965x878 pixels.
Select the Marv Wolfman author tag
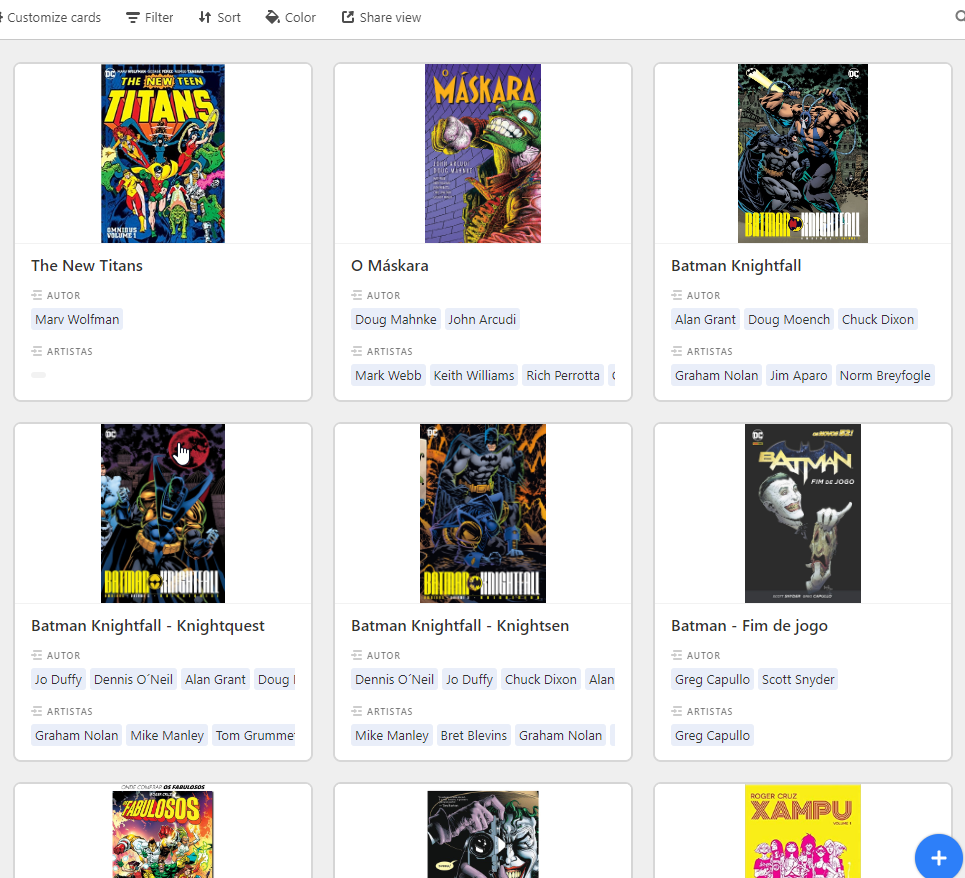77,319
